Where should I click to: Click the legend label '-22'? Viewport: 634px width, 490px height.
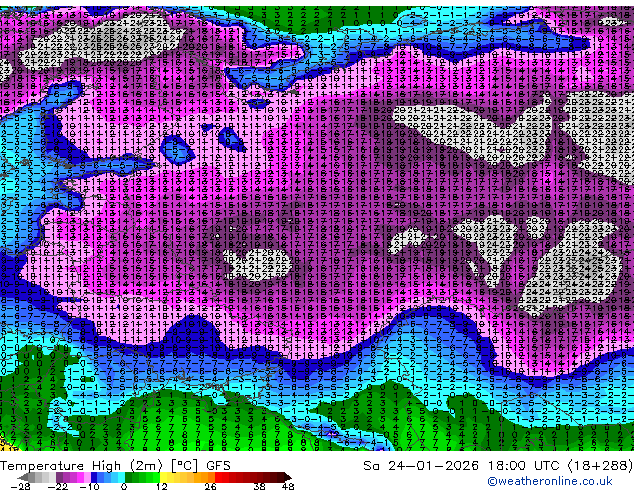tap(58, 486)
